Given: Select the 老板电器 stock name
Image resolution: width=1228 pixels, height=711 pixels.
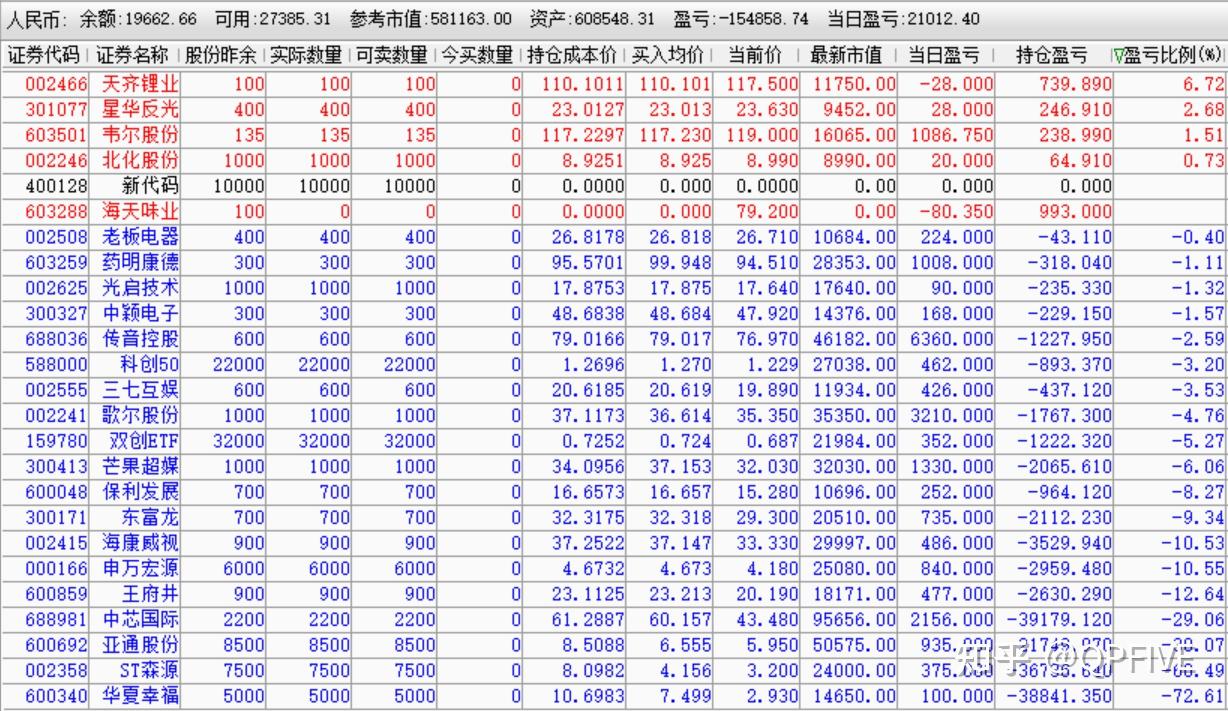Looking at the screenshot, I should tap(140, 236).
